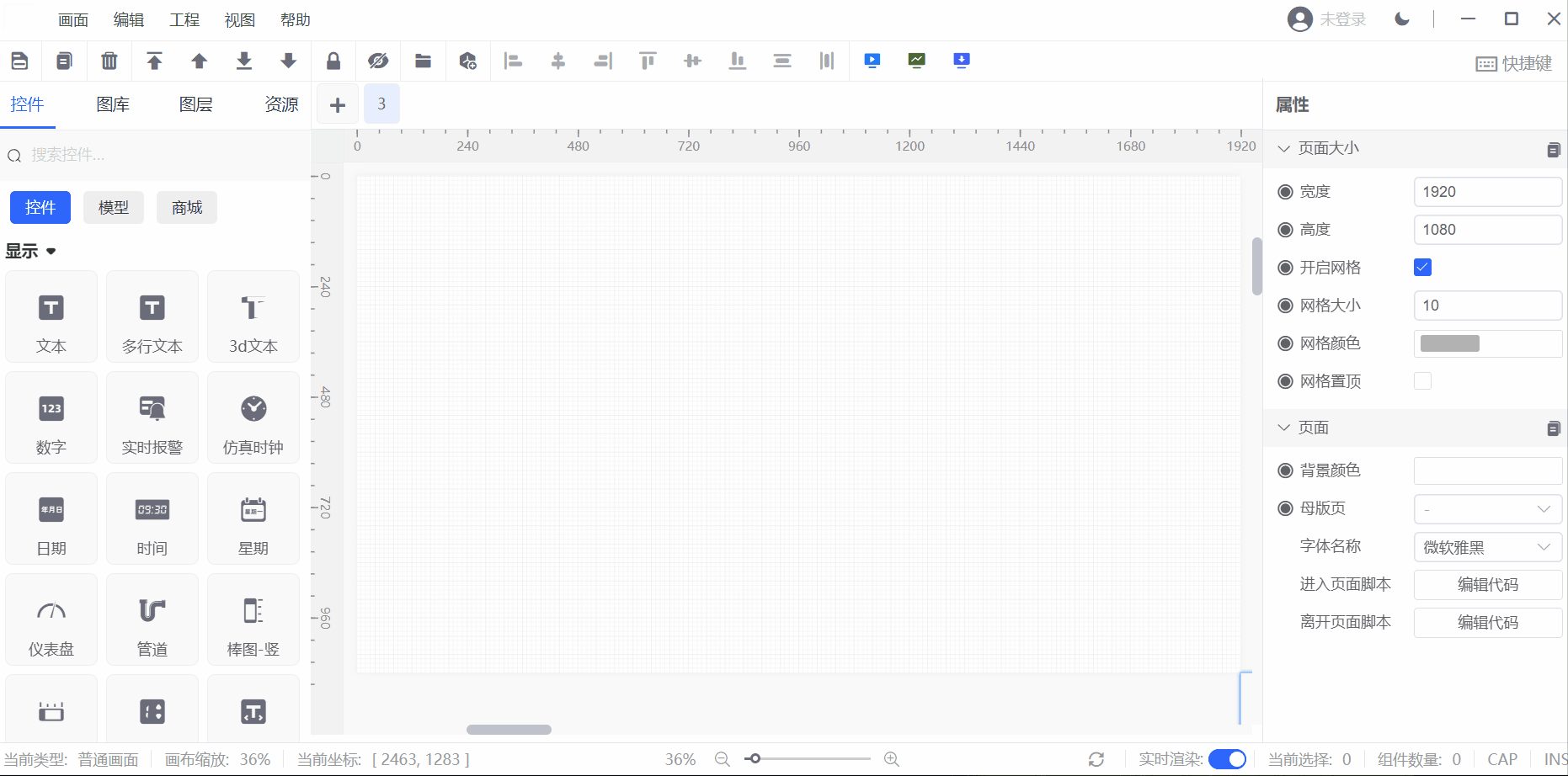
Task: Select the 实时报警 alarm widget
Action: [x=152, y=417]
